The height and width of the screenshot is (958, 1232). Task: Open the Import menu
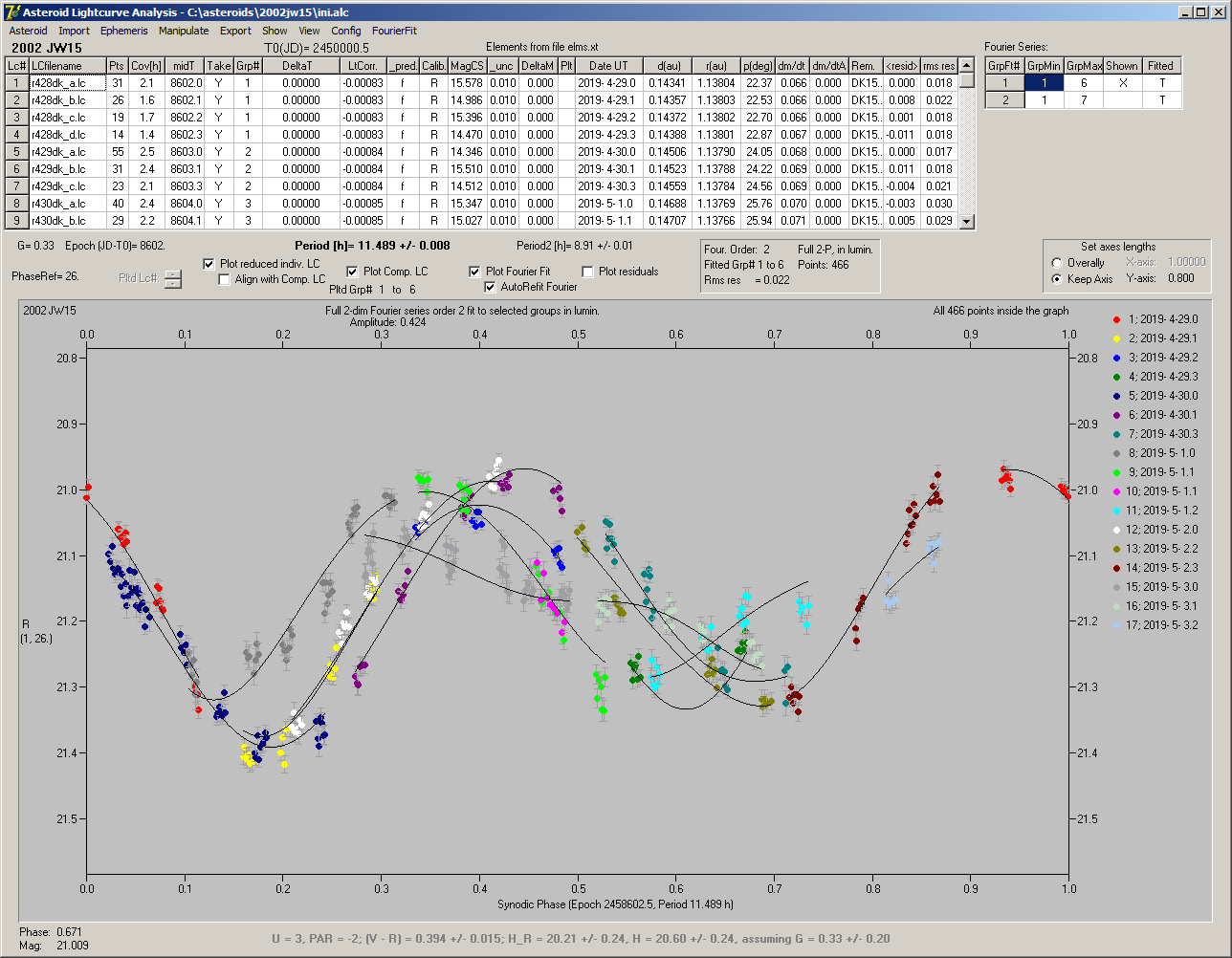point(74,31)
